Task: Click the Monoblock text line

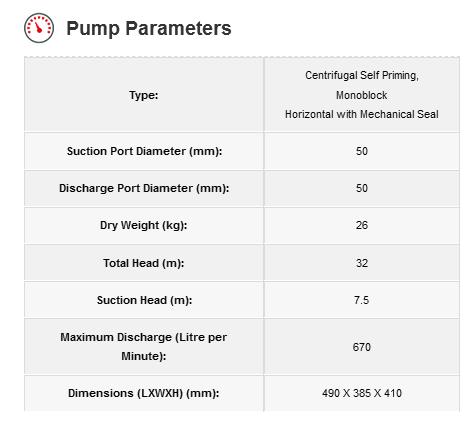Action: point(362,95)
